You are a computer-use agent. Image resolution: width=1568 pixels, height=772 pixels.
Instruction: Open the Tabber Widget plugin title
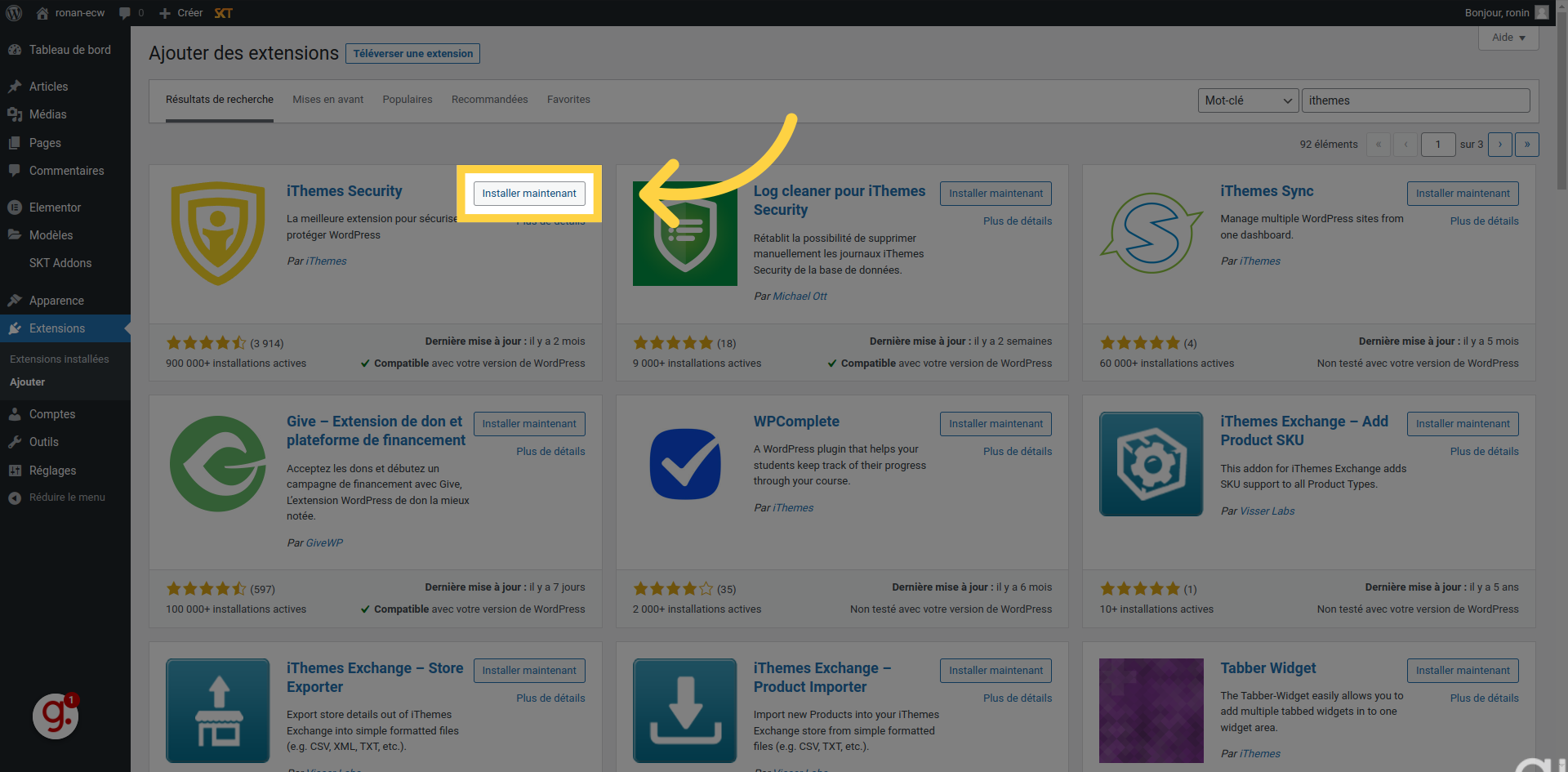coord(1267,668)
